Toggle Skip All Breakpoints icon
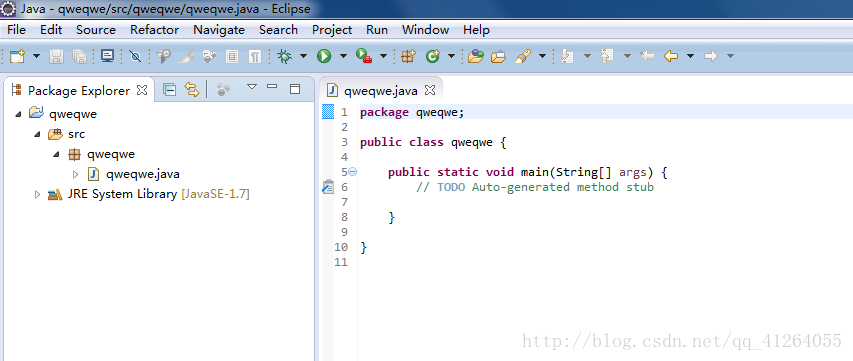Viewport: 853px width, 361px height. click(x=135, y=56)
